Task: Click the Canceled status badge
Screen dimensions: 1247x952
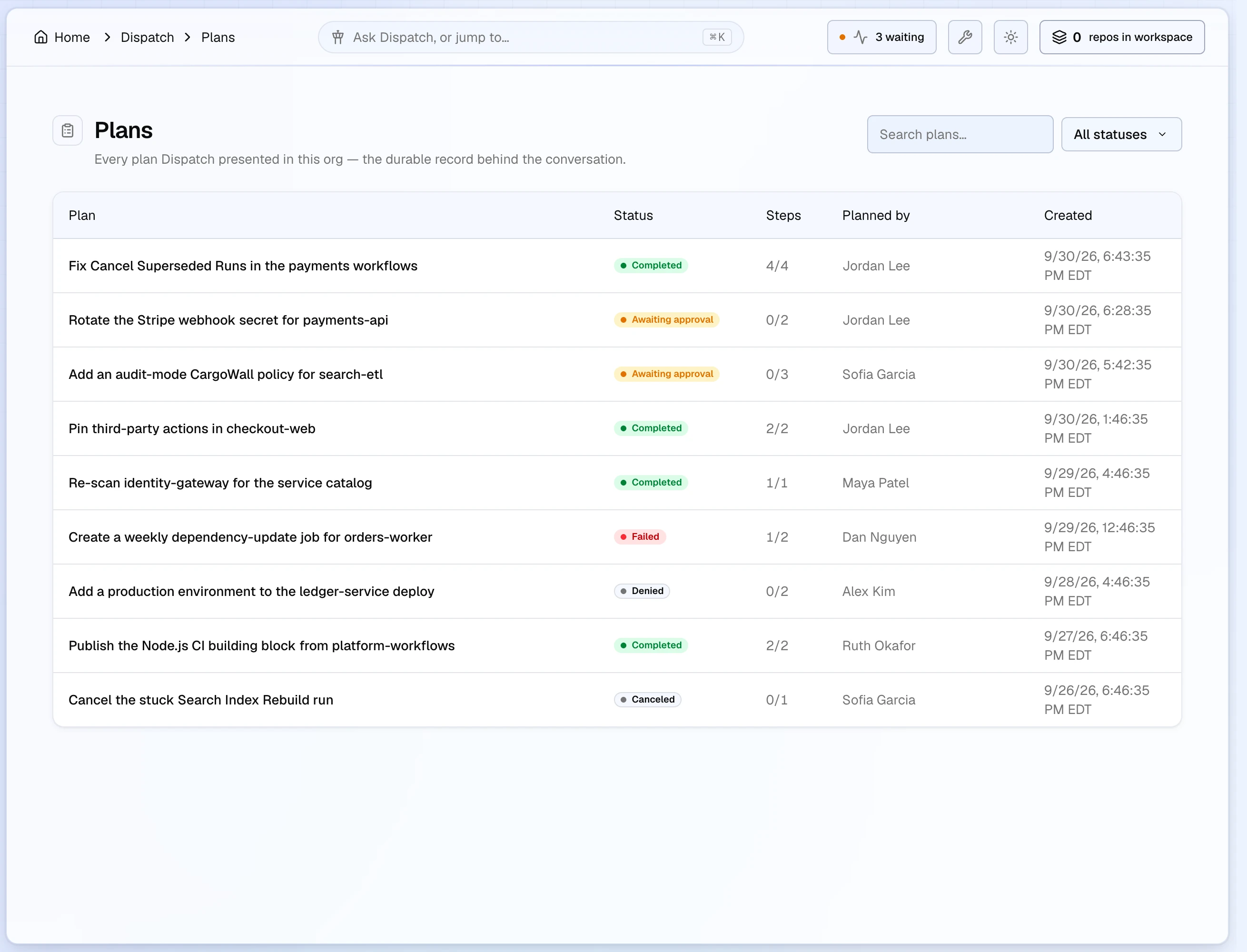Action: [648, 700]
